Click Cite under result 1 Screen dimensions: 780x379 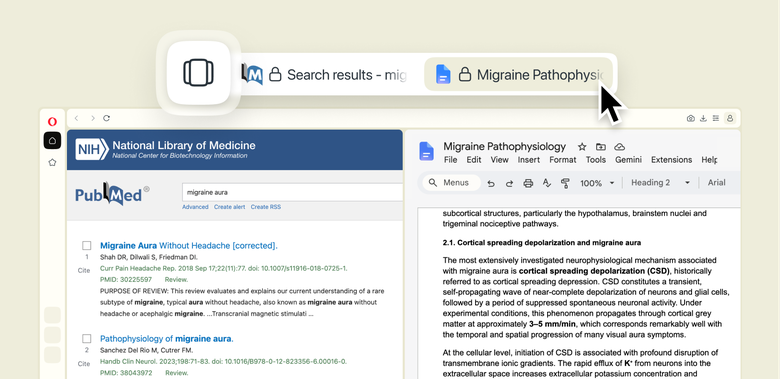pyautogui.click(x=84, y=270)
